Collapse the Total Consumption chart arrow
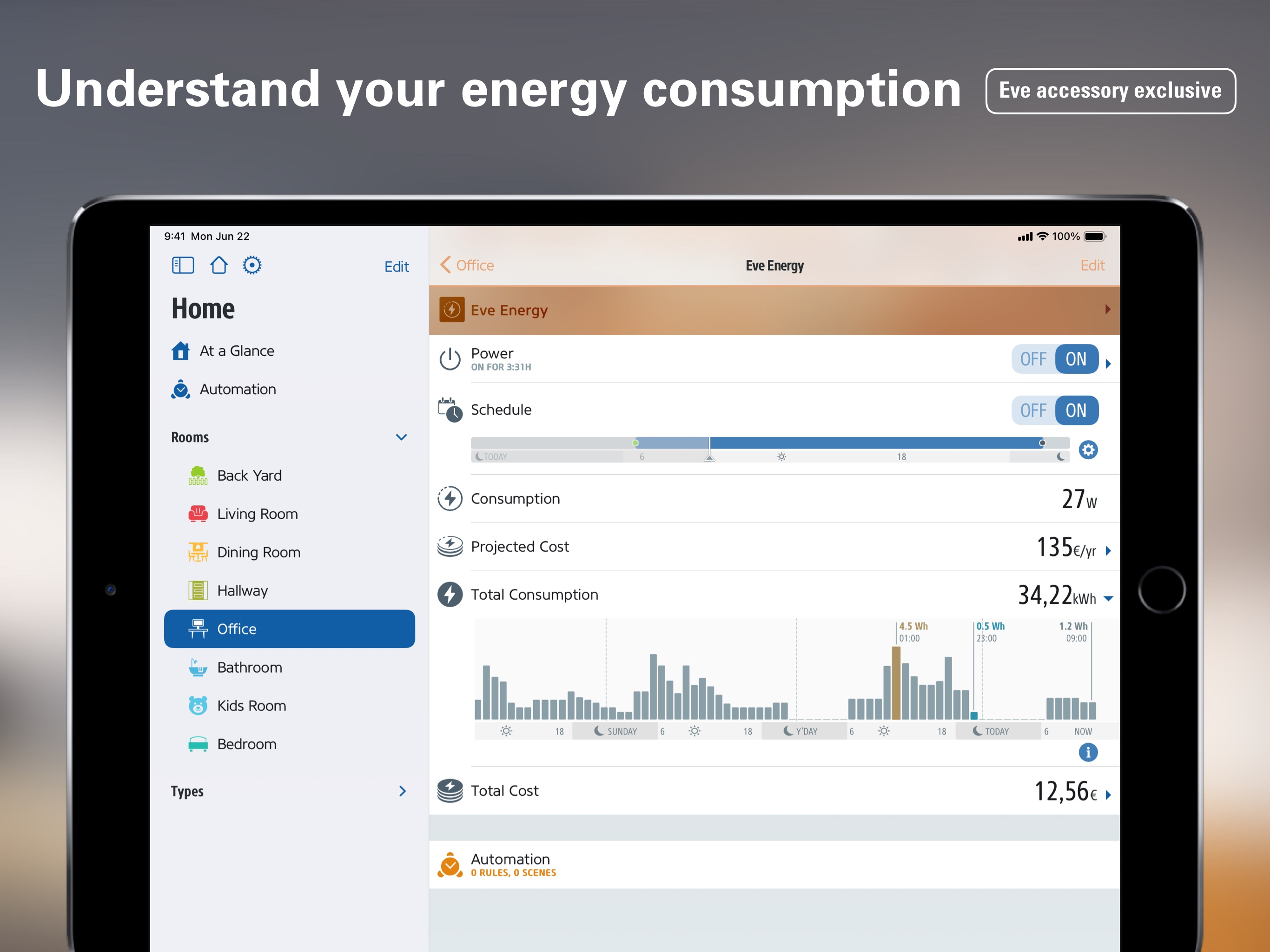The width and height of the screenshot is (1270, 952). [x=1109, y=599]
